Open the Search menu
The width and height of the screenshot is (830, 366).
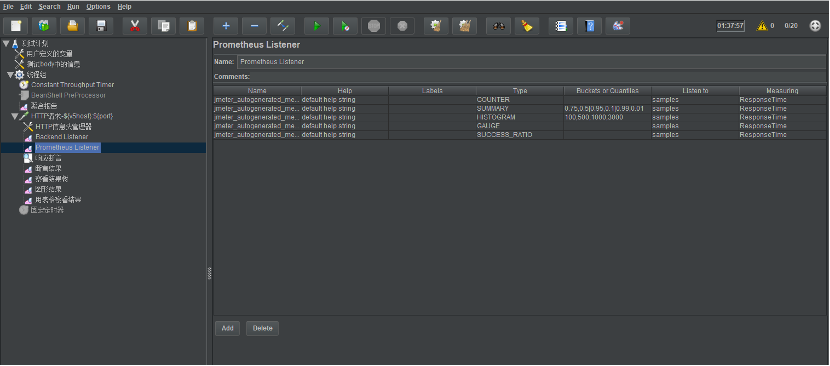pyautogui.click(x=49, y=7)
